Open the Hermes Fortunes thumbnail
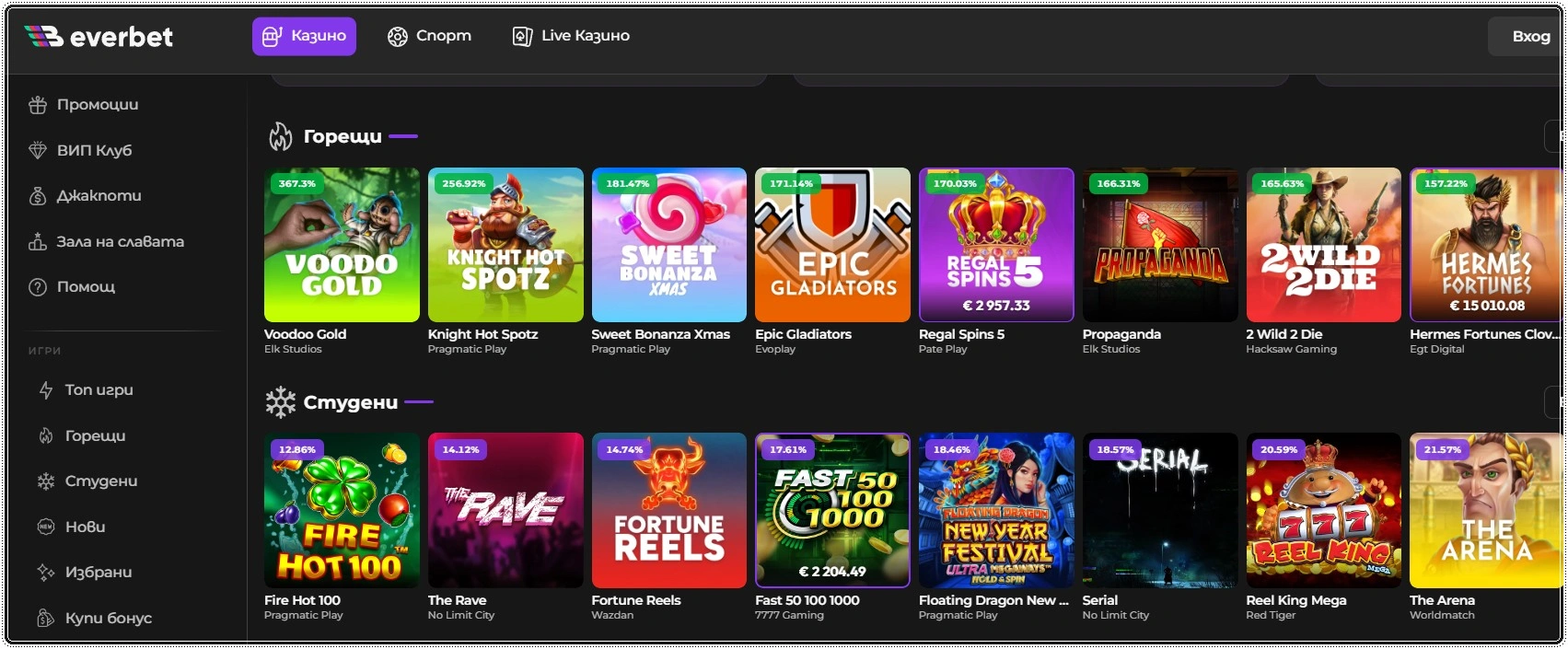The height and width of the screenshot is (649, 1568). click(x=1486, y=245)
